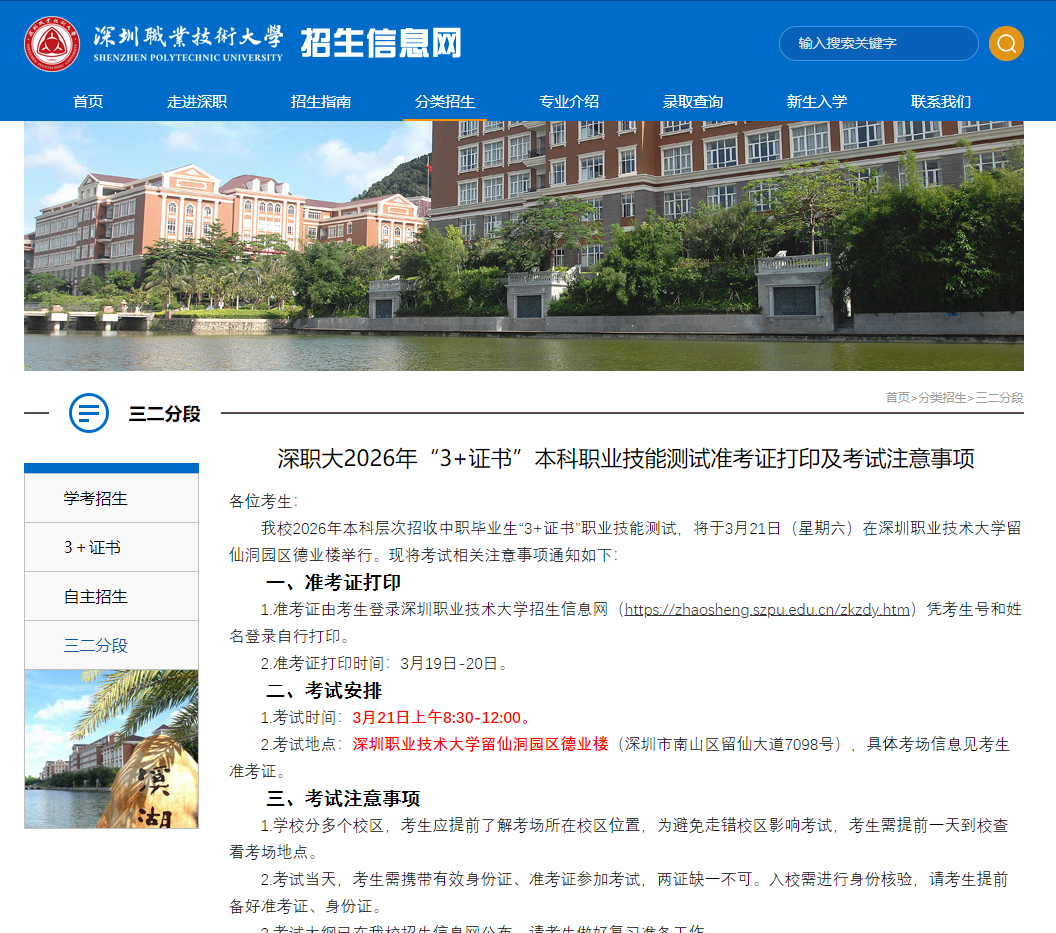
Task: Click the circular list icon beside 三二分段 heading
Action: coord(89,414)
